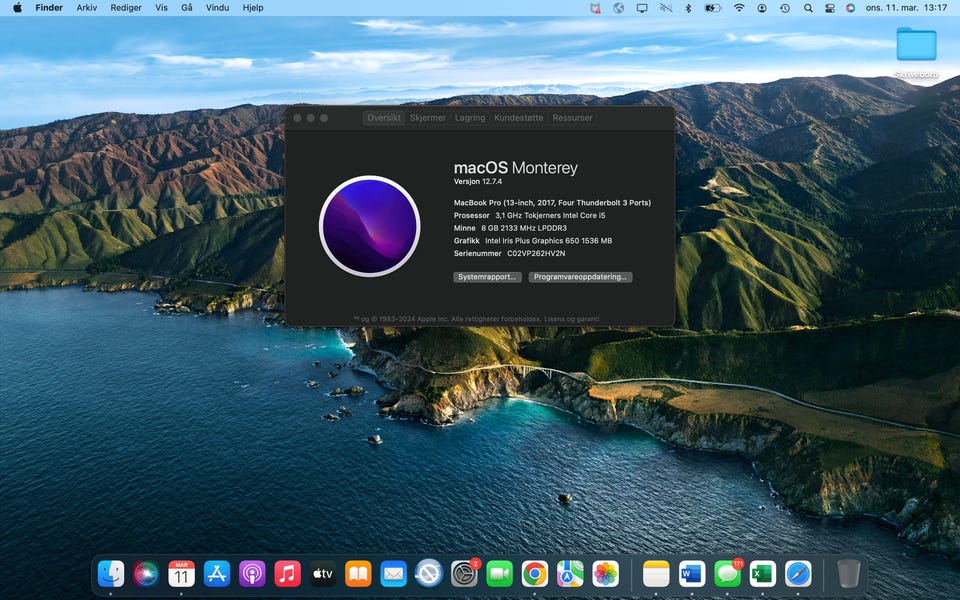Open Podcasts app in the Dock

pos(252,574)
